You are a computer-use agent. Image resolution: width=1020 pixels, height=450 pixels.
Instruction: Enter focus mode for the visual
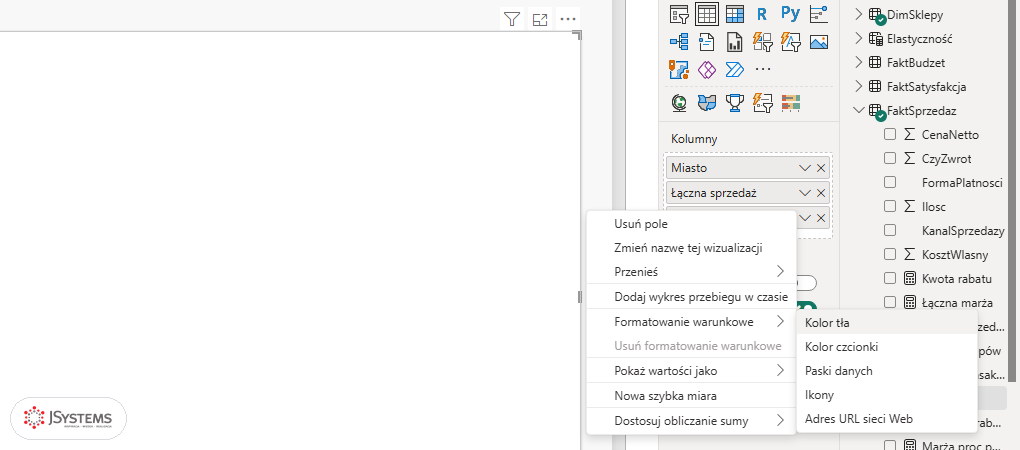point(540,20)
